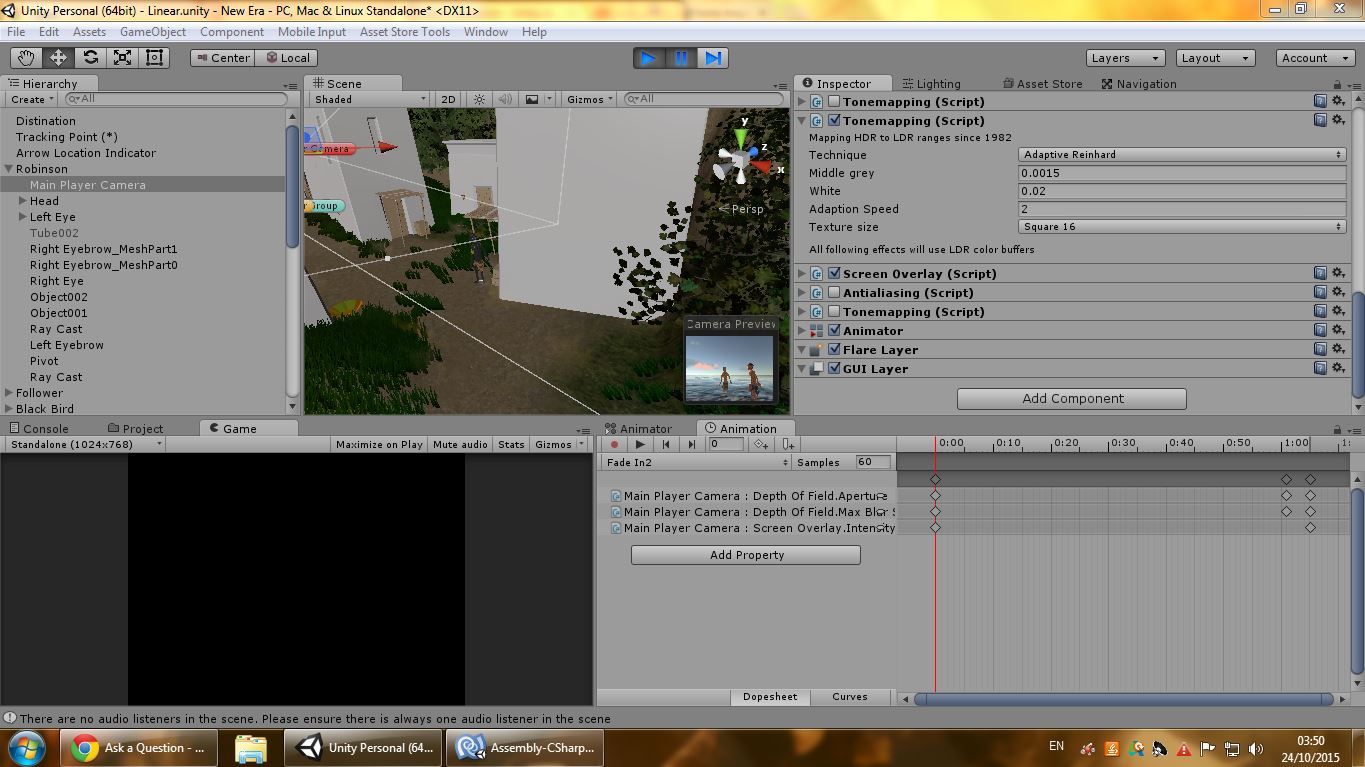
Task: Open gear menu for GUI Layer
Action: (x=1338, y=369)
